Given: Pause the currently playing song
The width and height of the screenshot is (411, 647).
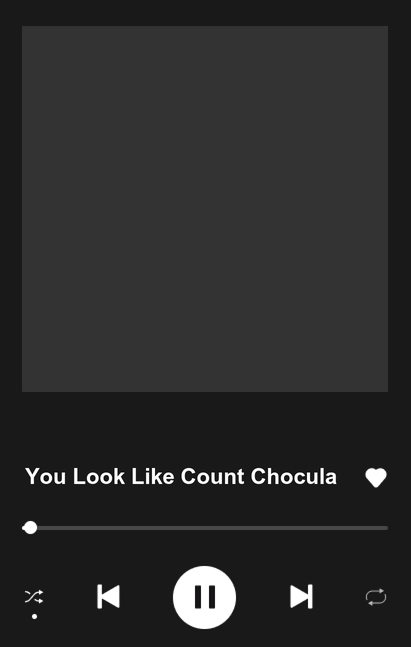Looking at the screenshot, I should (x=204, y=597).
